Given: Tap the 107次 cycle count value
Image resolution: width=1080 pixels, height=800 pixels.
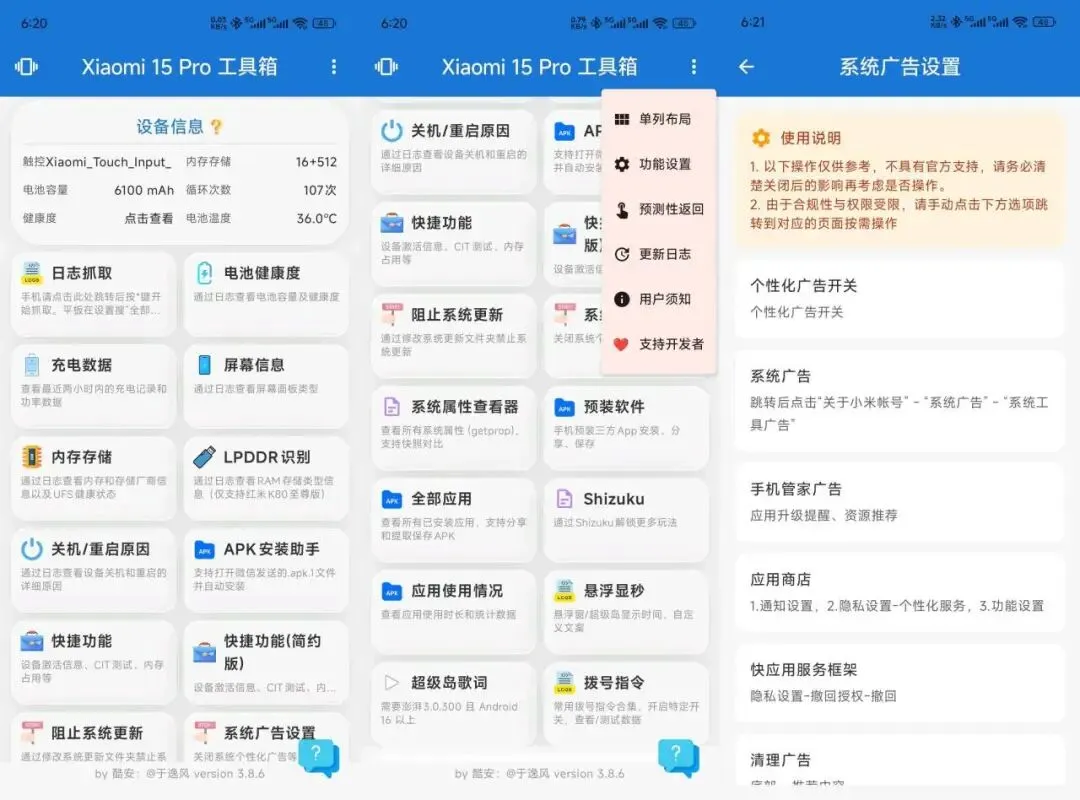Looking at the screenshot, I should [320, 190].
